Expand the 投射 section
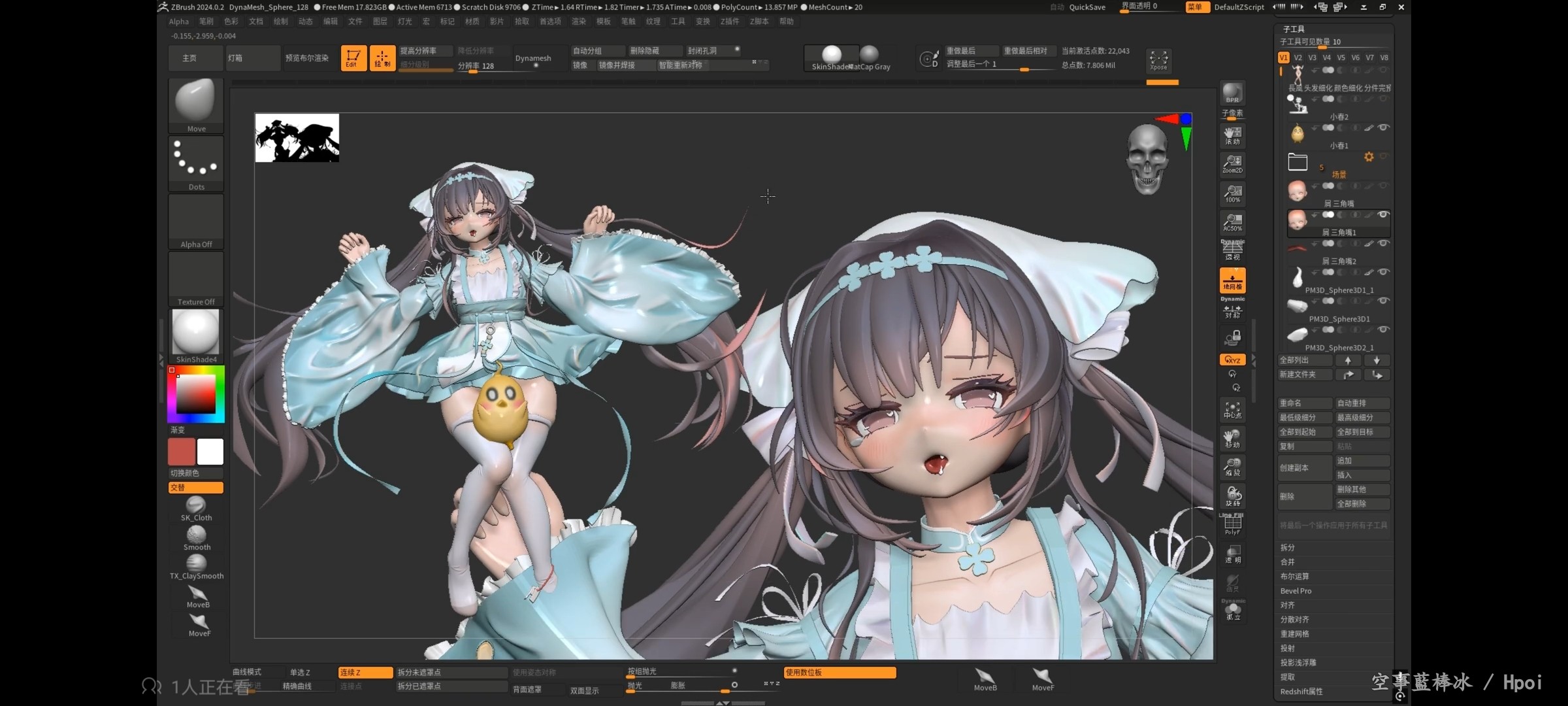Image resolution: width=1568 pixels, height=706 pixels. (1288, 648)
